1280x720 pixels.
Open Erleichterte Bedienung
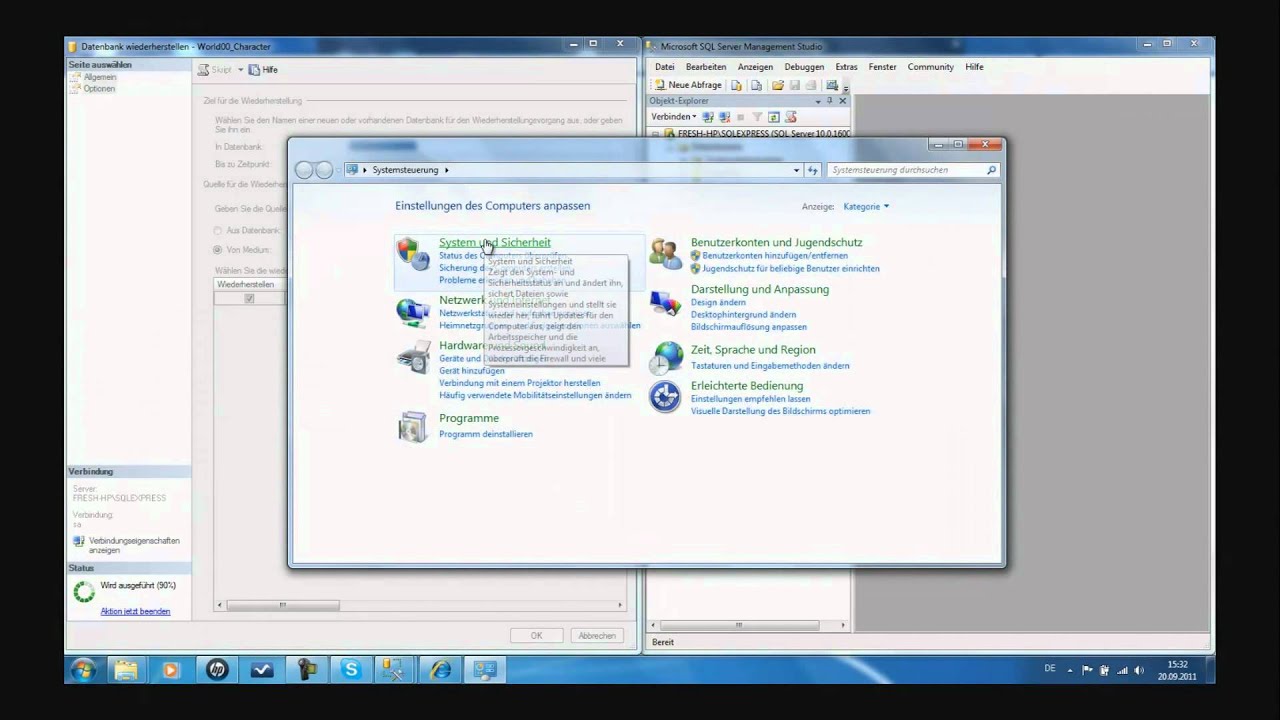[747, 386]
